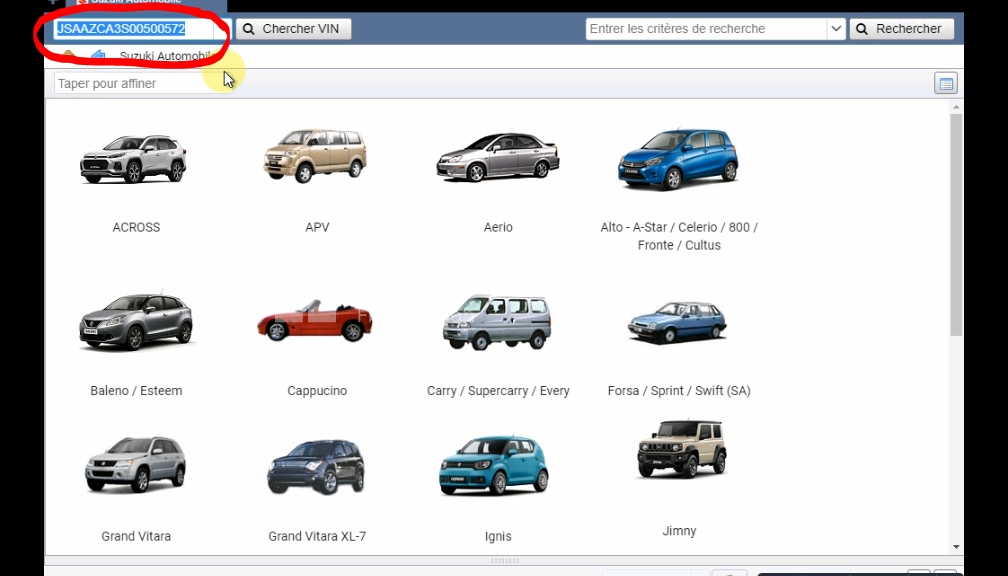Select the Baleno / Esteem car image
Image resolution: width=1008 pixels, height=576 pixels.
pyautogui.click(x=136, y=321)
